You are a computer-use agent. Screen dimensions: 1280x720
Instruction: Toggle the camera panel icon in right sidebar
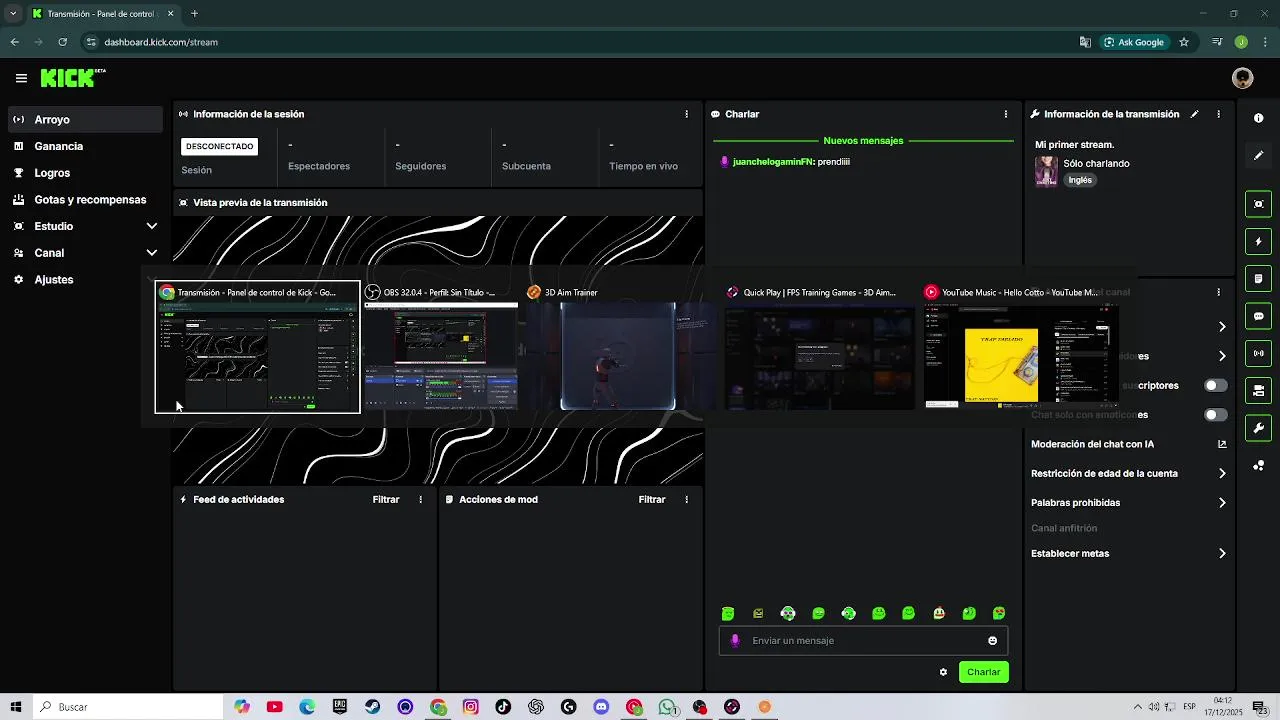pos(1258,390)
